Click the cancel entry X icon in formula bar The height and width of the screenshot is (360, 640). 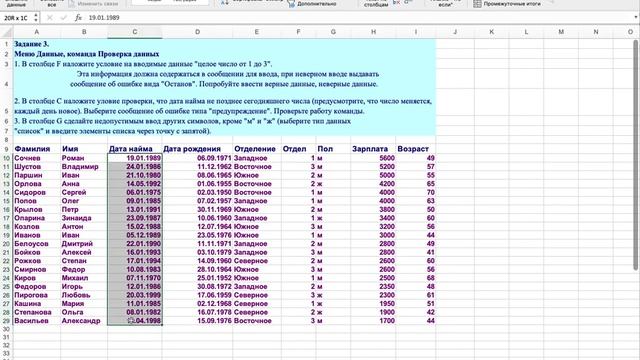pyautogui.click(x=50, y=18)
